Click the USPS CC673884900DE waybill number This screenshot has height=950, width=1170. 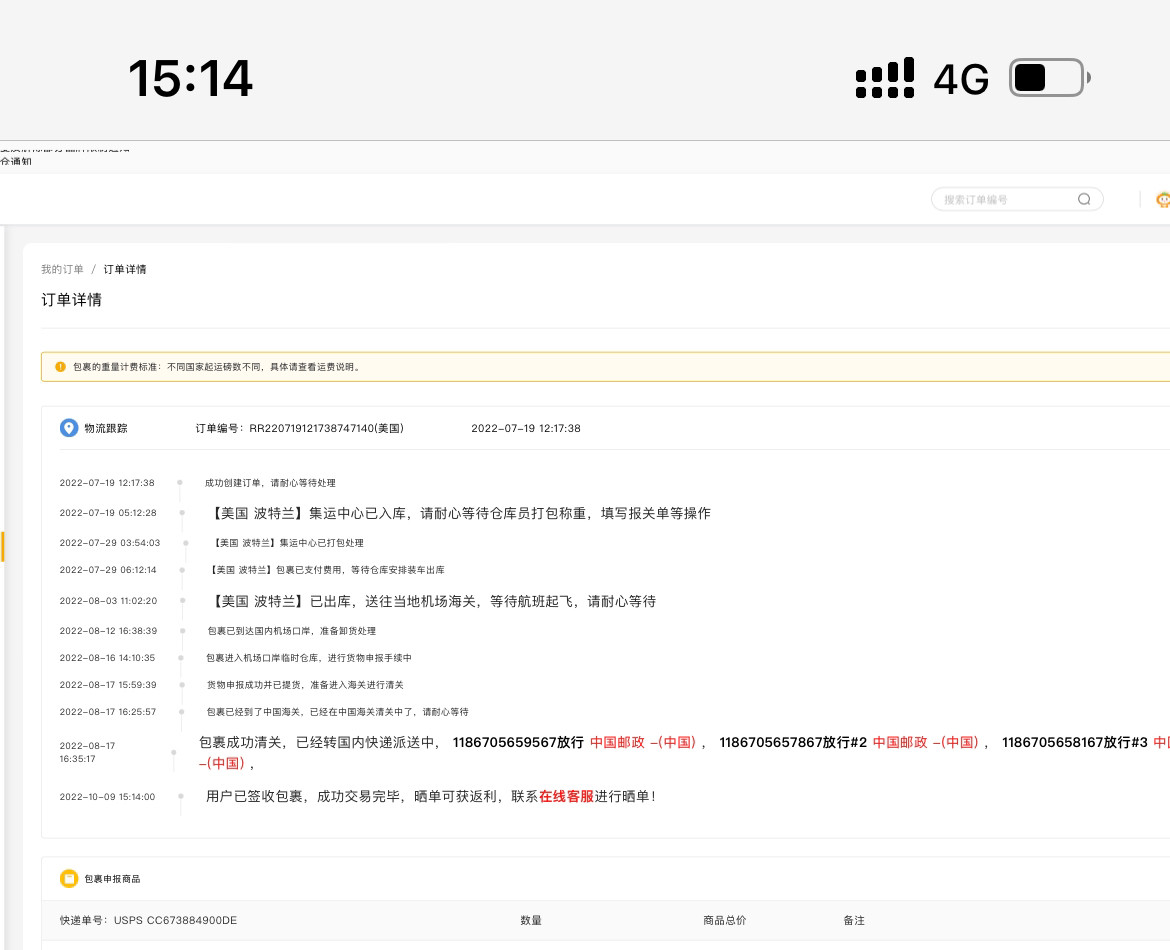(x=178, y=920)
